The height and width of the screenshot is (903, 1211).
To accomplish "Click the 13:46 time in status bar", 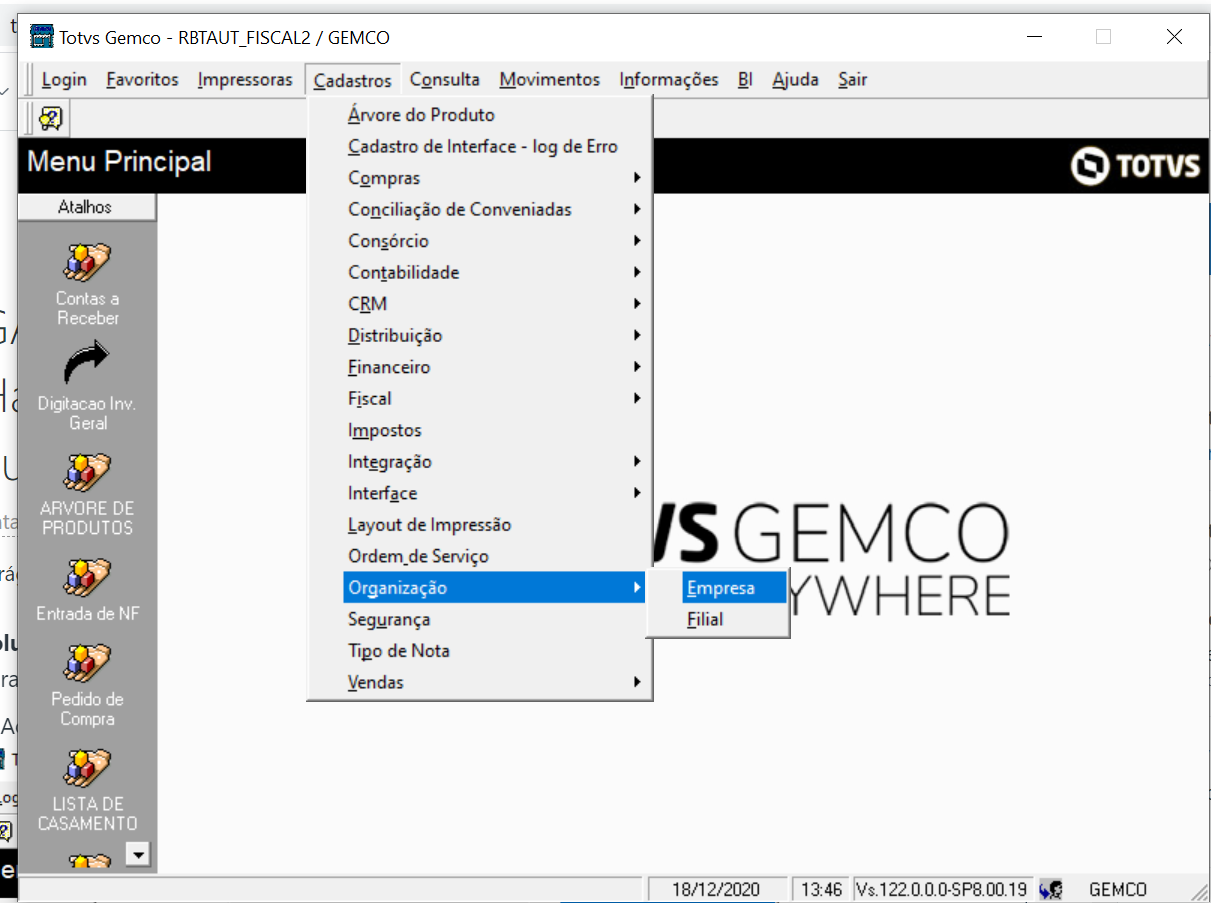I will [821, 889].
